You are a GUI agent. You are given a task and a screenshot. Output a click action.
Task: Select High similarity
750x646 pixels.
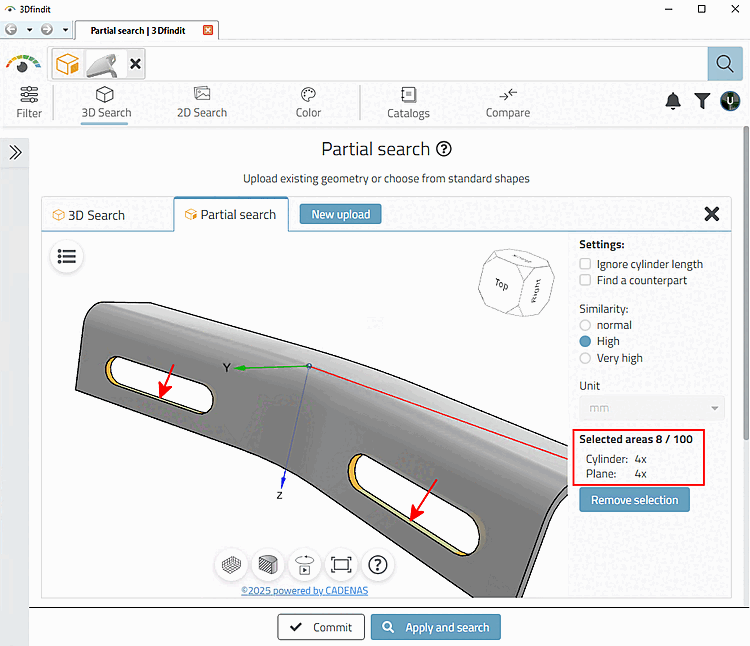(x=585, y=341)
